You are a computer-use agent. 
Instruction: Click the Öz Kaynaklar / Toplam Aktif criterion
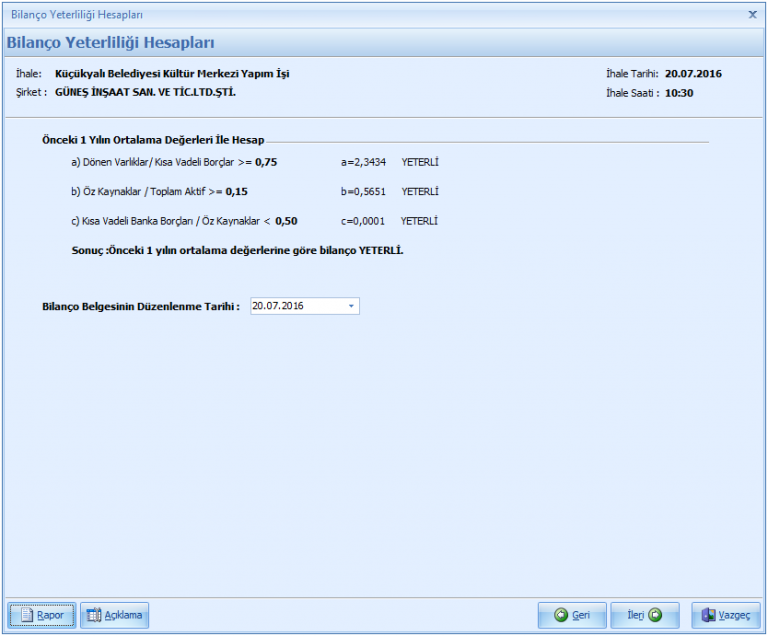pos(159,191)
